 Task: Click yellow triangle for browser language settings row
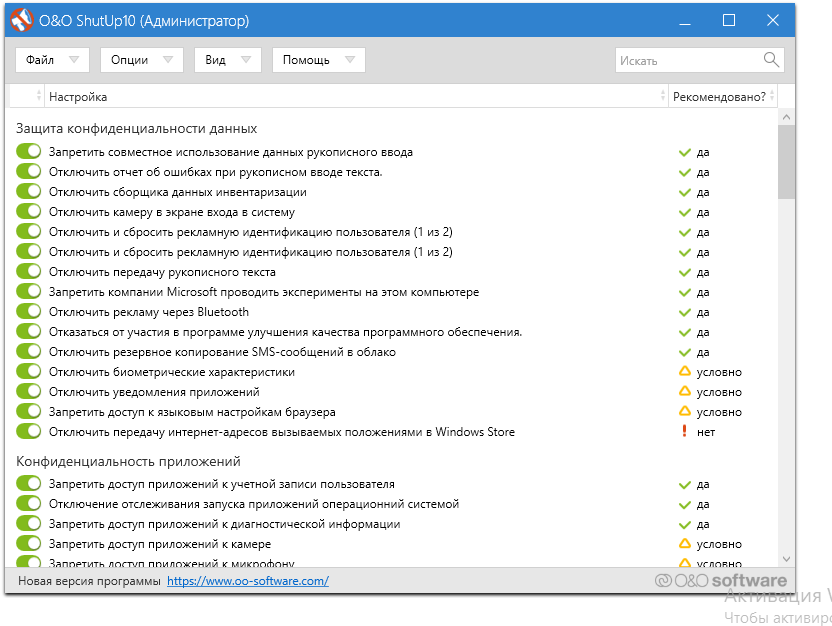point(684,411)
